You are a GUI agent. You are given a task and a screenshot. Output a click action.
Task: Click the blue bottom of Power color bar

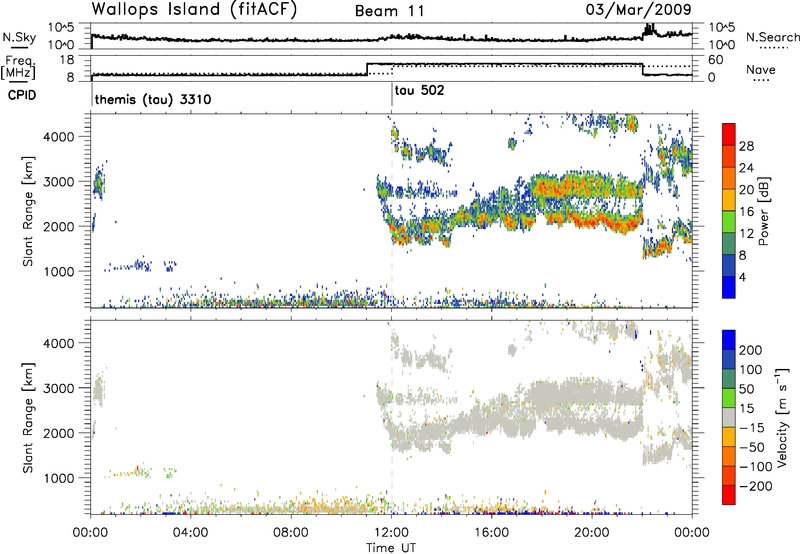[x=729, y=287]
